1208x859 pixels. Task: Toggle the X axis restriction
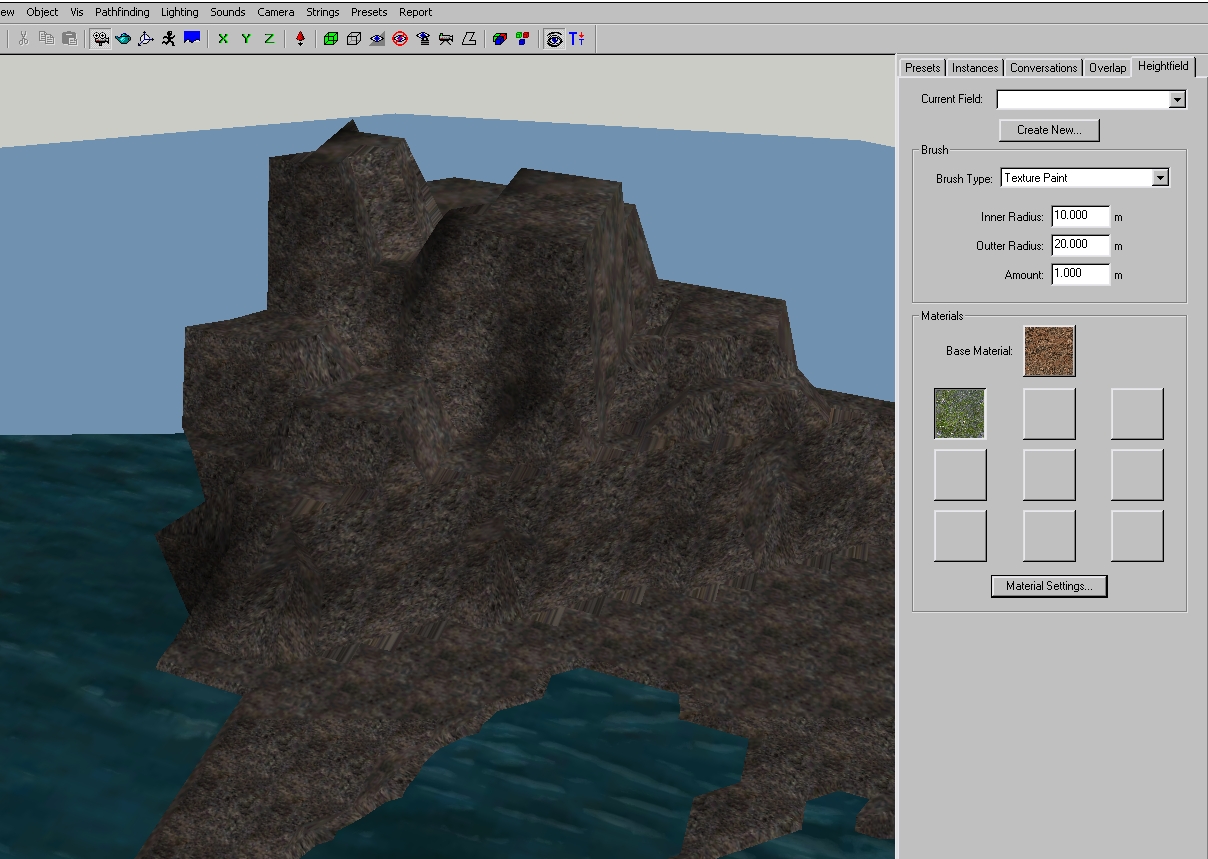pos(222,39)
